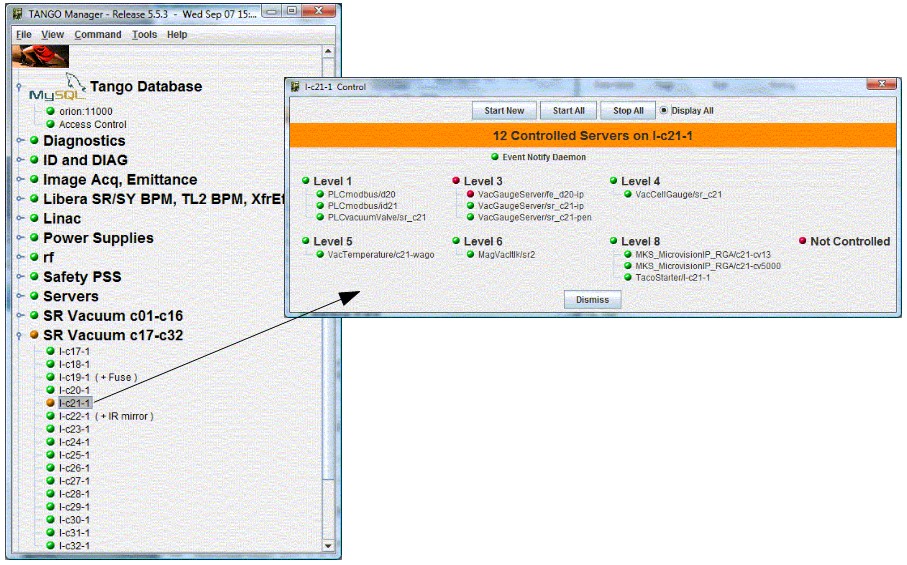Click the Dismiss button
907x565 pixels.
point(592,300)
